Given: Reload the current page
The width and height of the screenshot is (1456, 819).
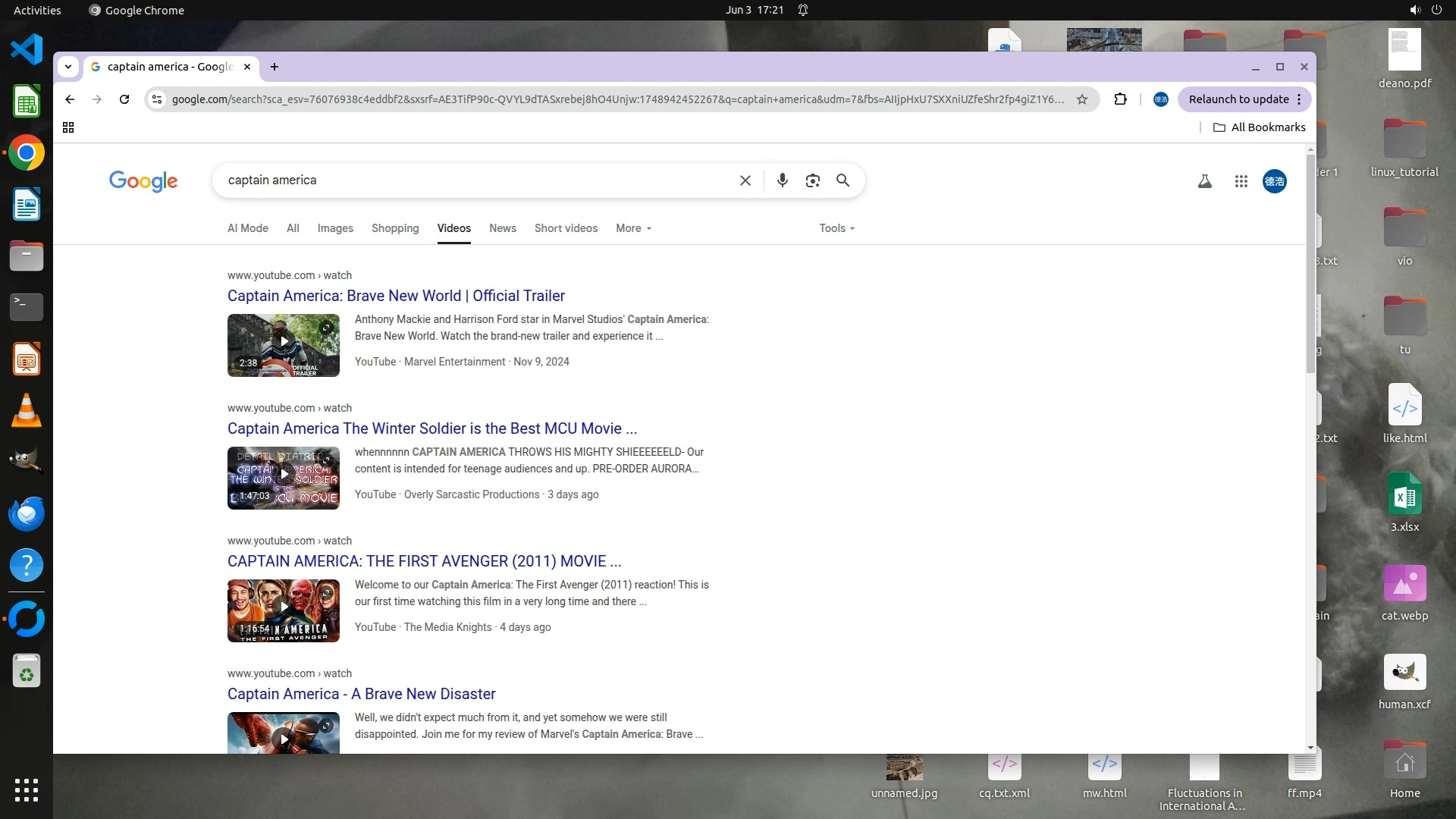Looking at the screenshot, I should click(x=124, y=99).
